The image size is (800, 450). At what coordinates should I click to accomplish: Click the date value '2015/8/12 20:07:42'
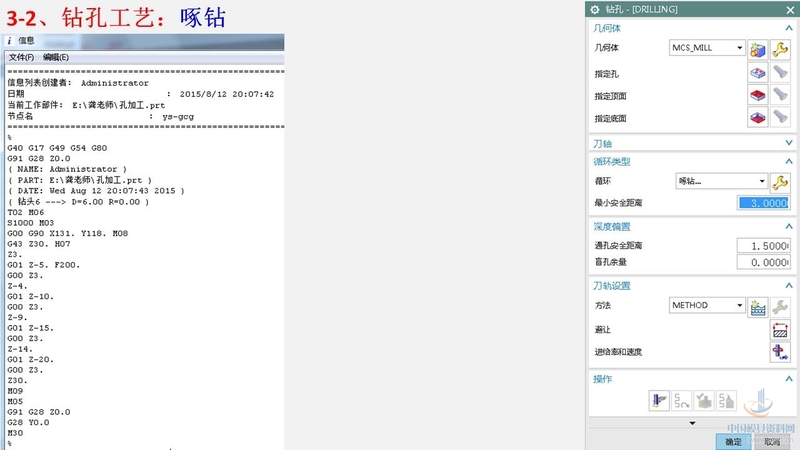coord(227,94)
